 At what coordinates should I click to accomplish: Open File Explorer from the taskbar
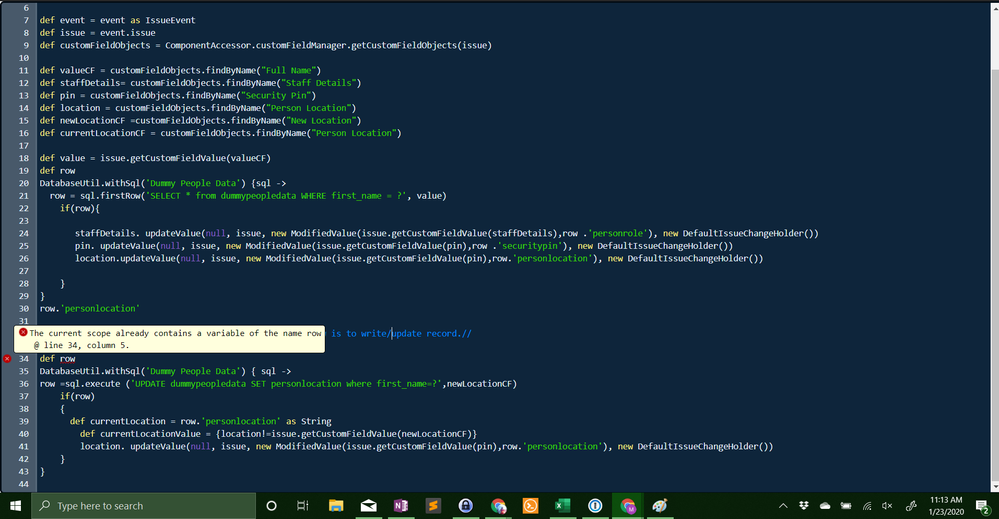tap(336, 506)
